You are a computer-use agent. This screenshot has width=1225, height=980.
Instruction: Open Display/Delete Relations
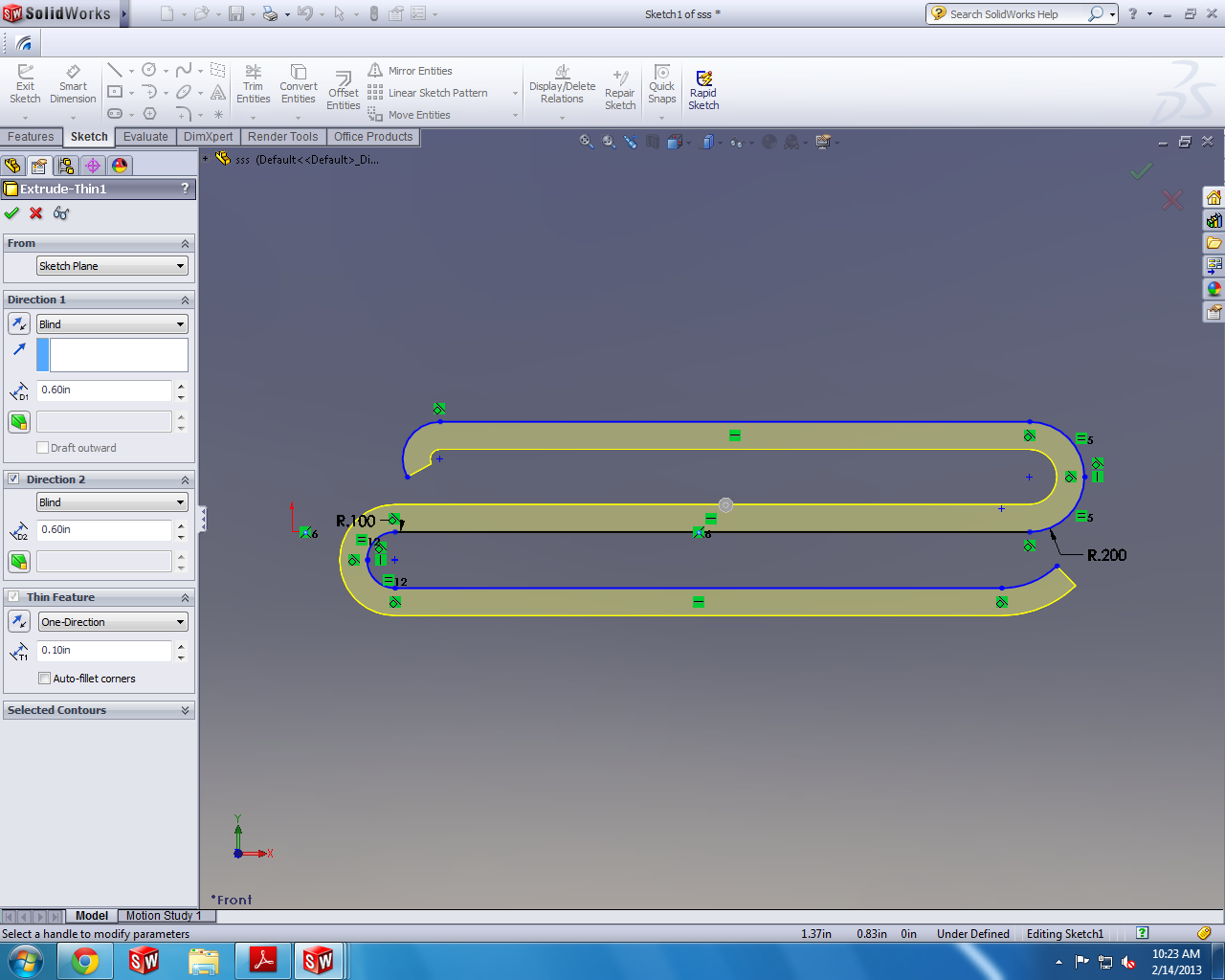coord(562,84)
